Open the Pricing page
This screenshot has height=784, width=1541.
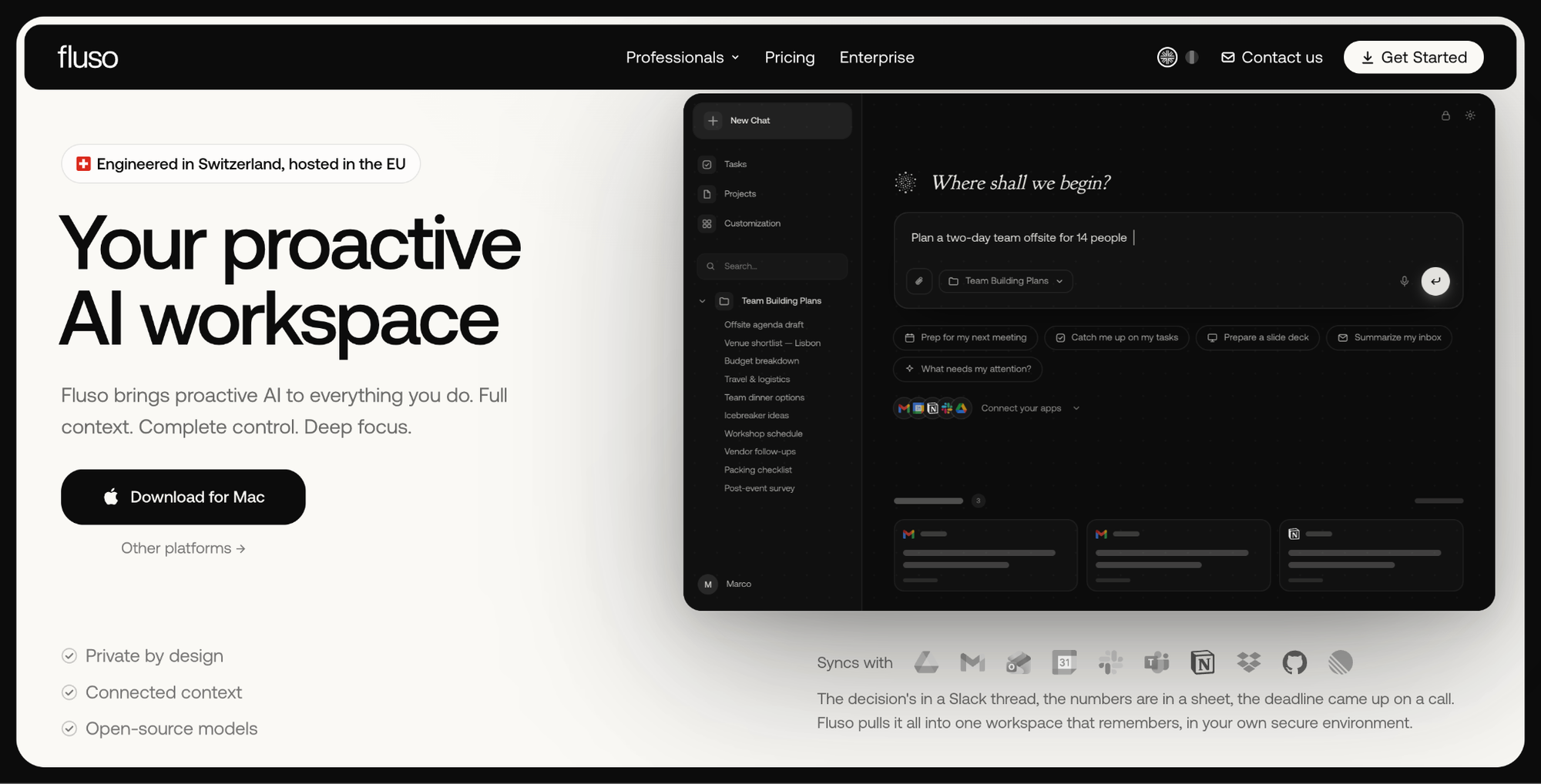click(790, 57)
